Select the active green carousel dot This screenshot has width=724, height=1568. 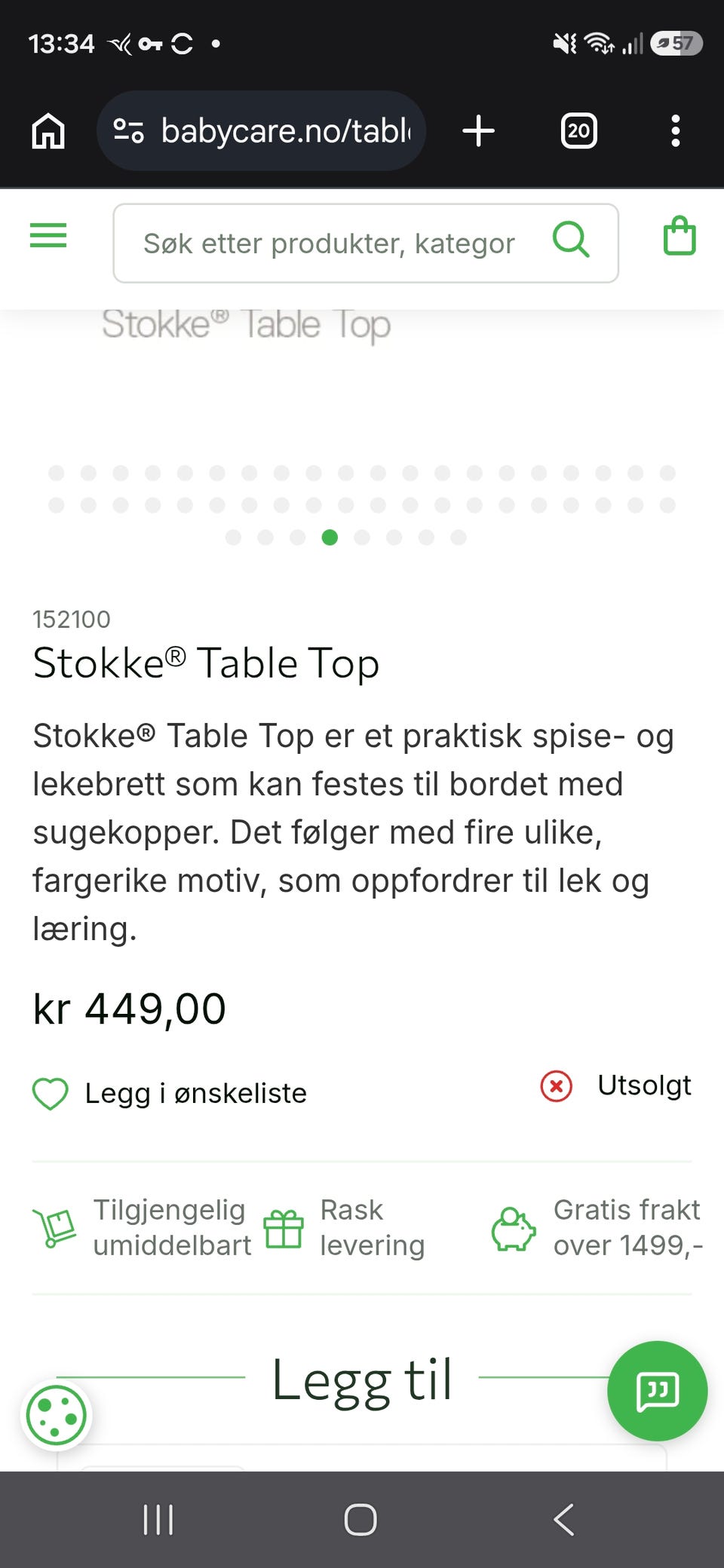(x=330, y=537)
